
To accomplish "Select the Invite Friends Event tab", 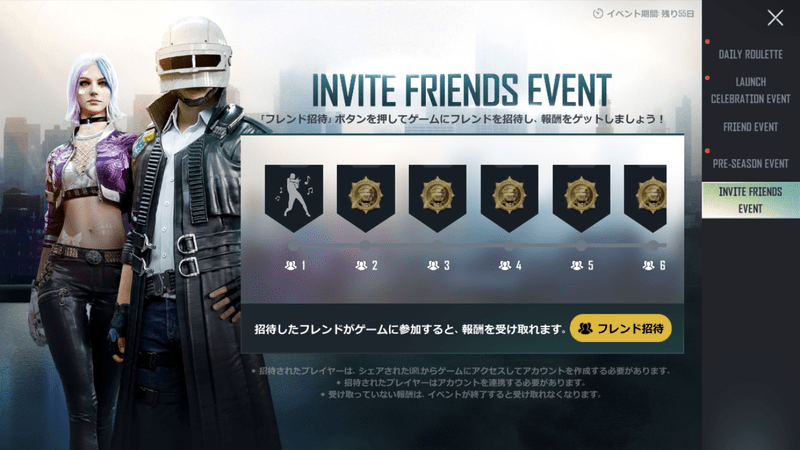I will [x=751, y=200].
